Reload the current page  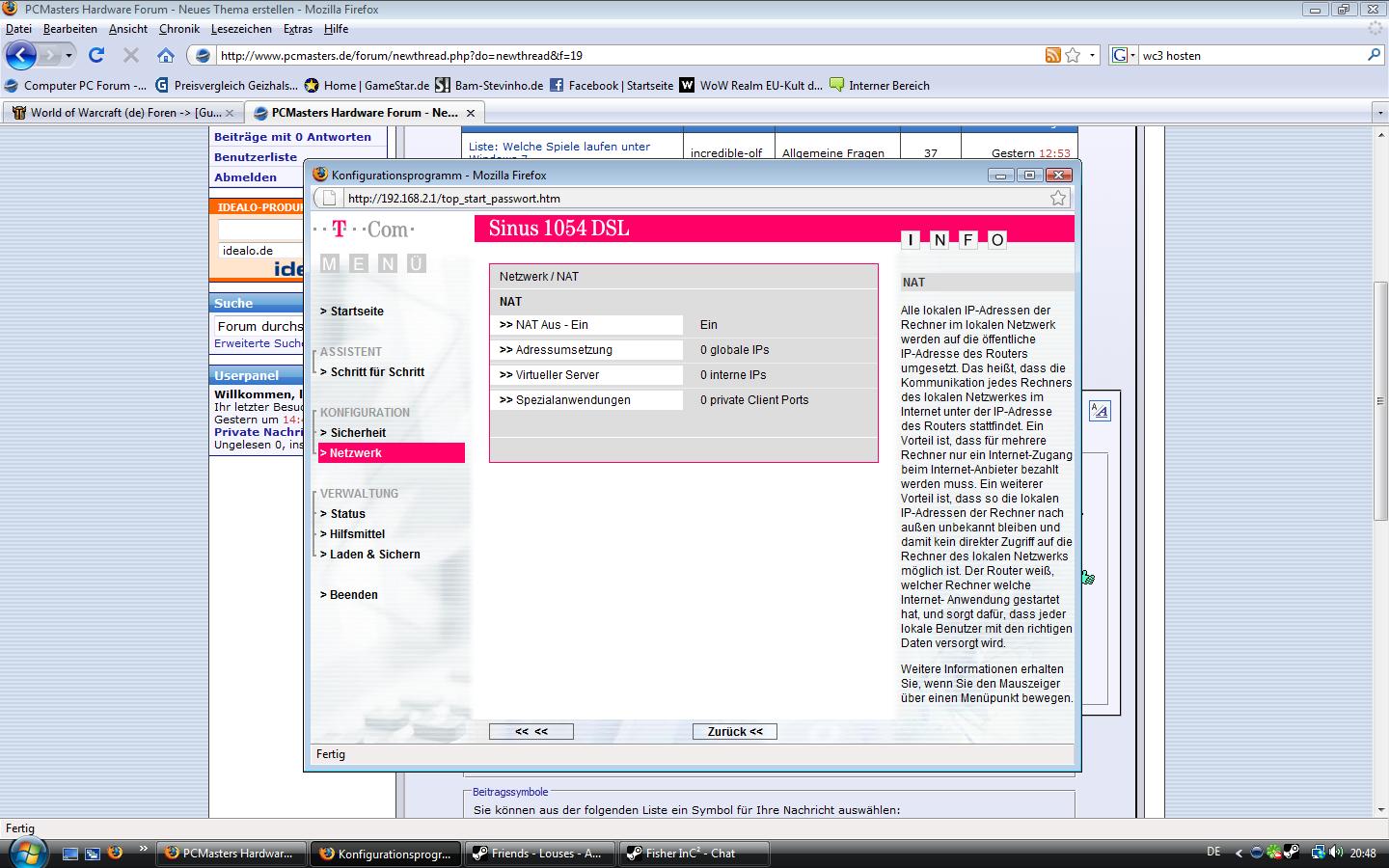pos(95,55)
